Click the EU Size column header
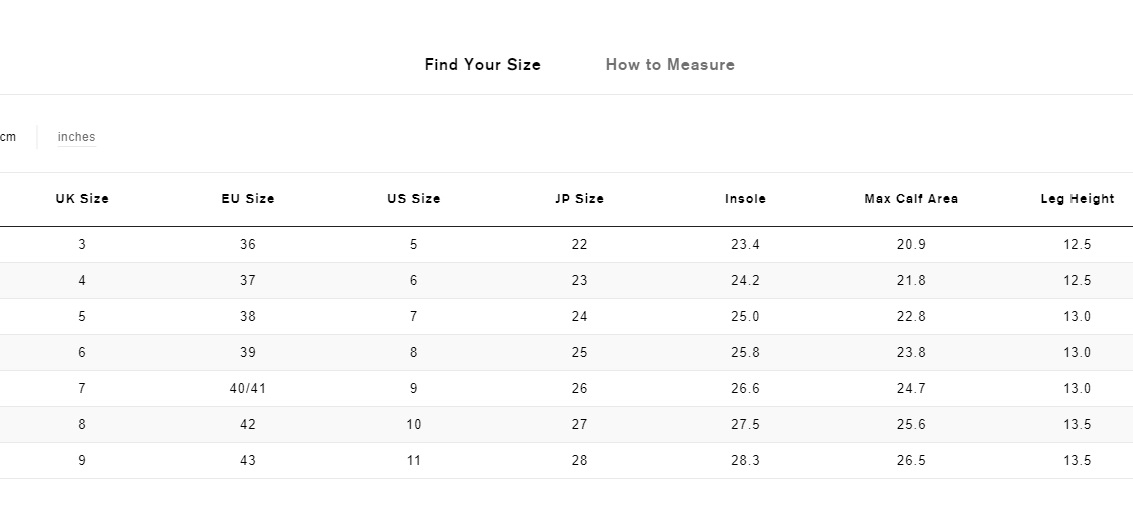The image size is (1133, 523). pyautogui.click(x=248, y=199)
